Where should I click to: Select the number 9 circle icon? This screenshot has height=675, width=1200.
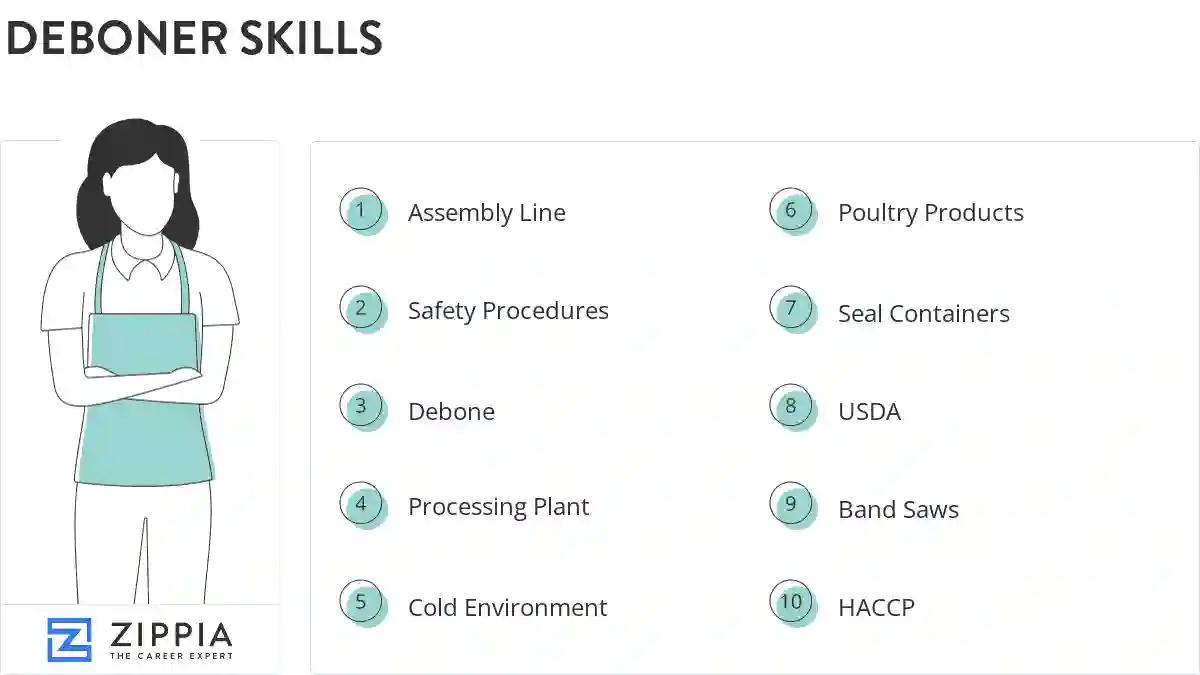pyautogui.click(x=792, y=505)
